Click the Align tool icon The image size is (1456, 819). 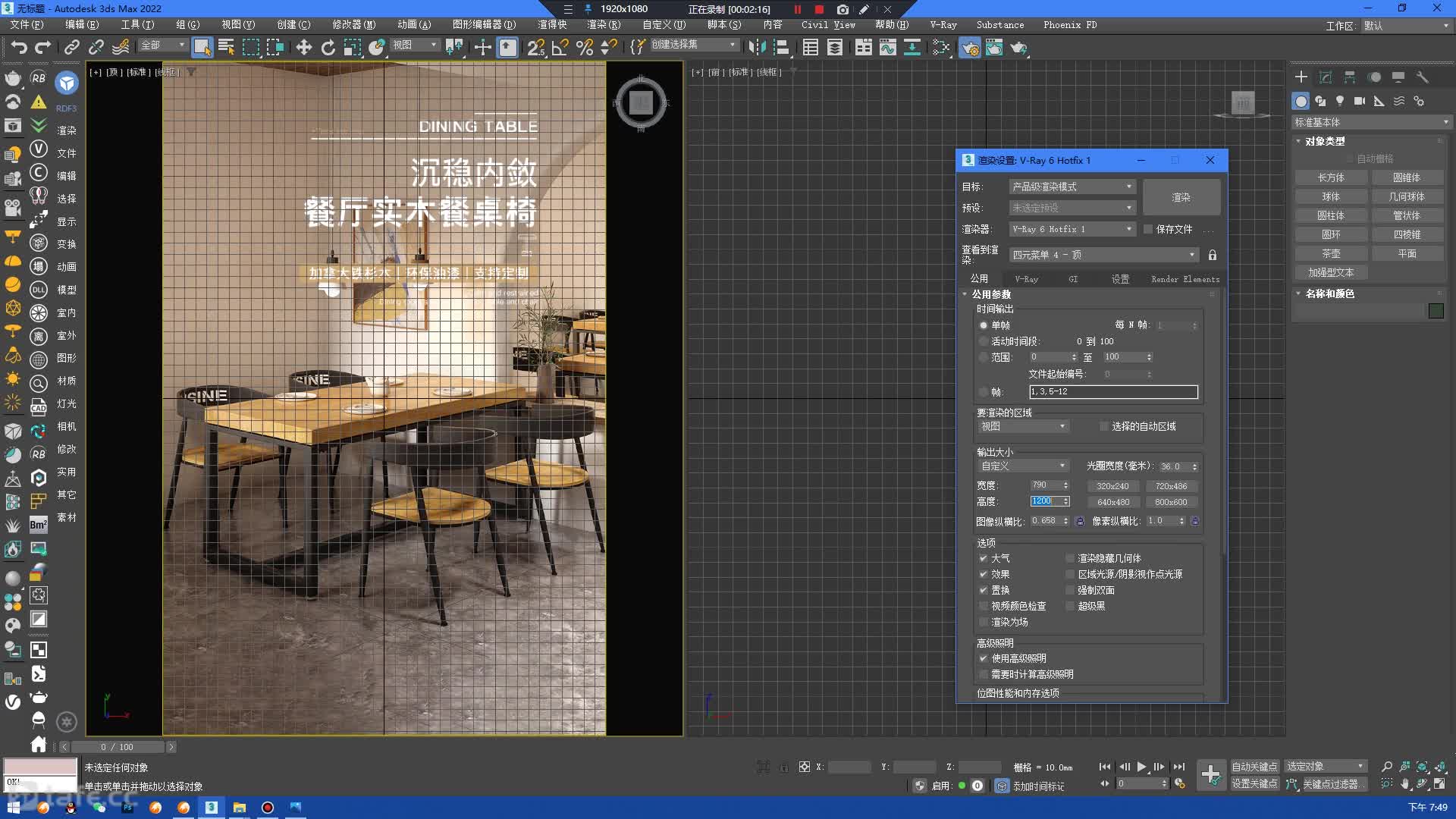[x=781, y=47]
